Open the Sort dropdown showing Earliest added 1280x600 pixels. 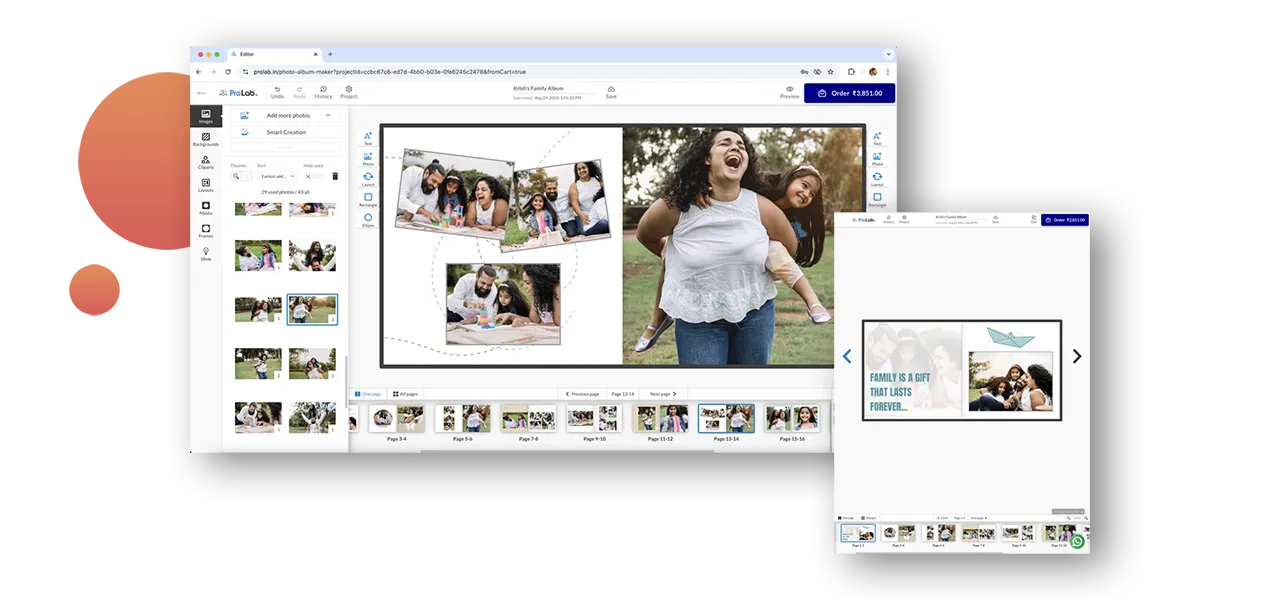(x=277, y=176)
